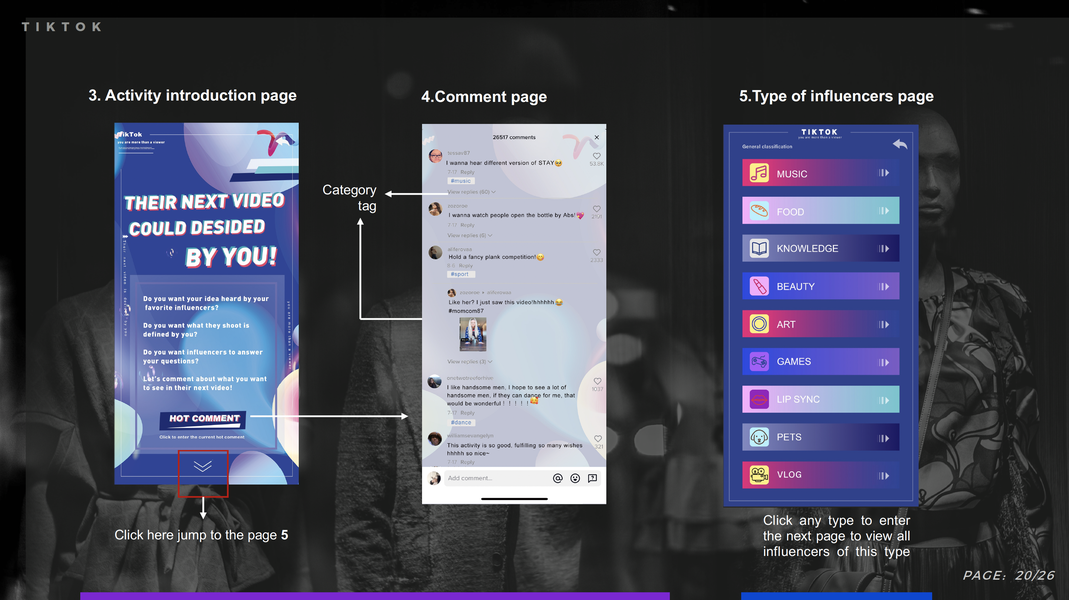This screenshot has width=1069, height=600.
Task: Select the FOOD category label
Action: [x=790, y=212]
